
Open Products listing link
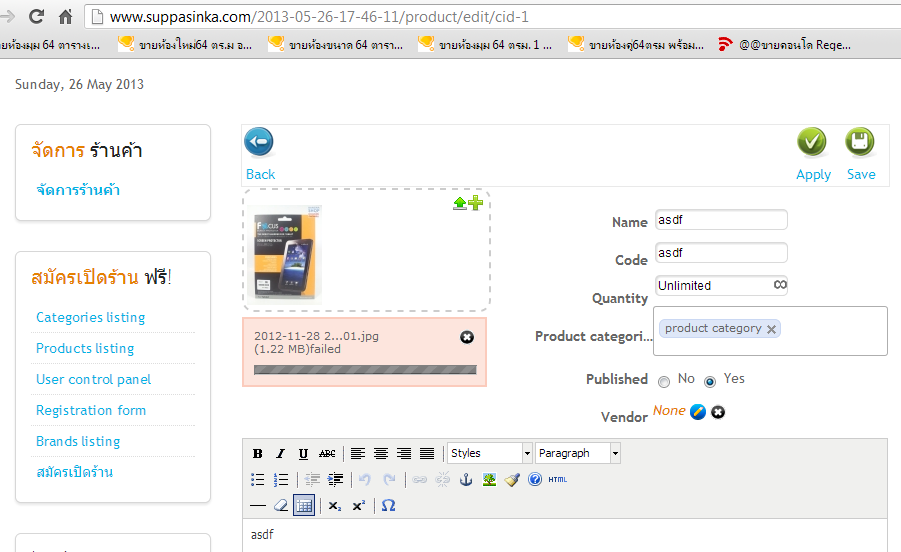pyautogui.click(x=85, y=348)
